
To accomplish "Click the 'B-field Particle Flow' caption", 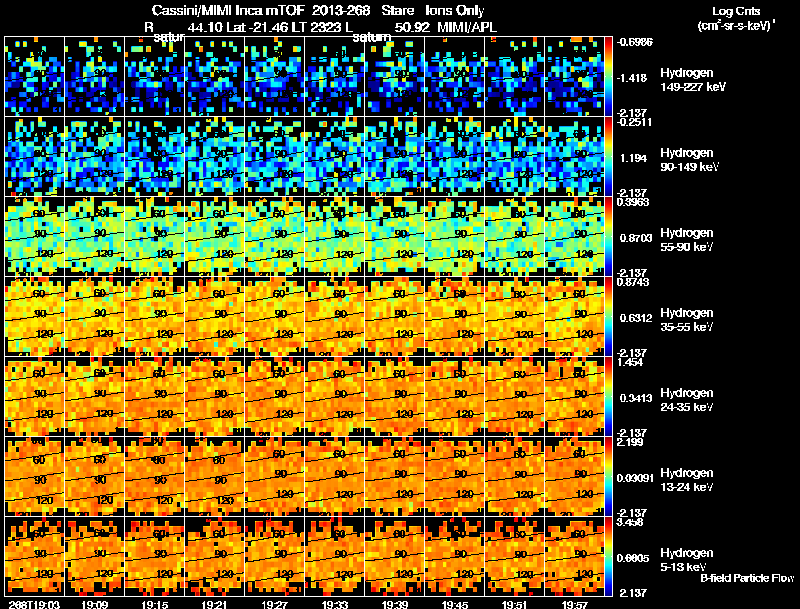I will point(747,578).
